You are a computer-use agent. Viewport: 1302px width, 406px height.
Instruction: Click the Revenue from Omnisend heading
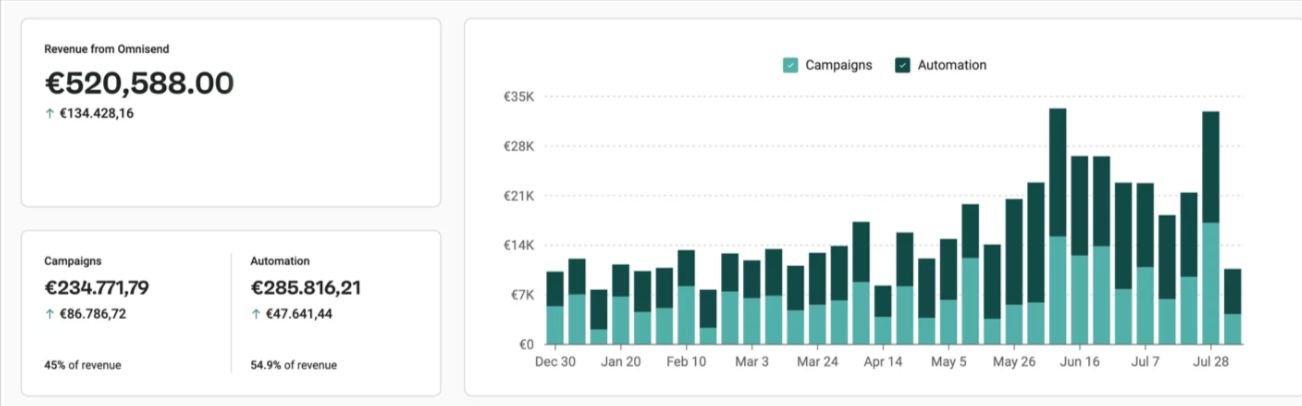[x=99, y=49]
